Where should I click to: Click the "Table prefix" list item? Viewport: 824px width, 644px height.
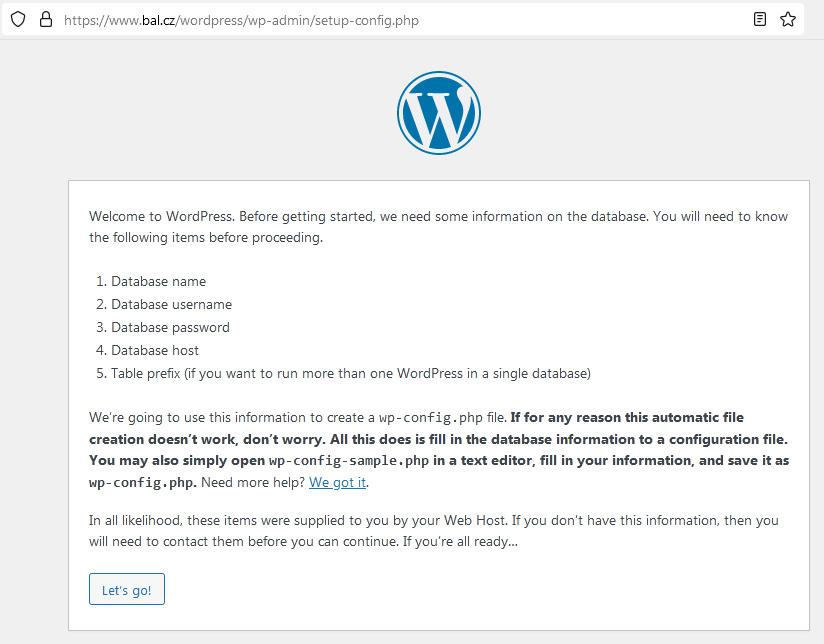coord(350,374)
